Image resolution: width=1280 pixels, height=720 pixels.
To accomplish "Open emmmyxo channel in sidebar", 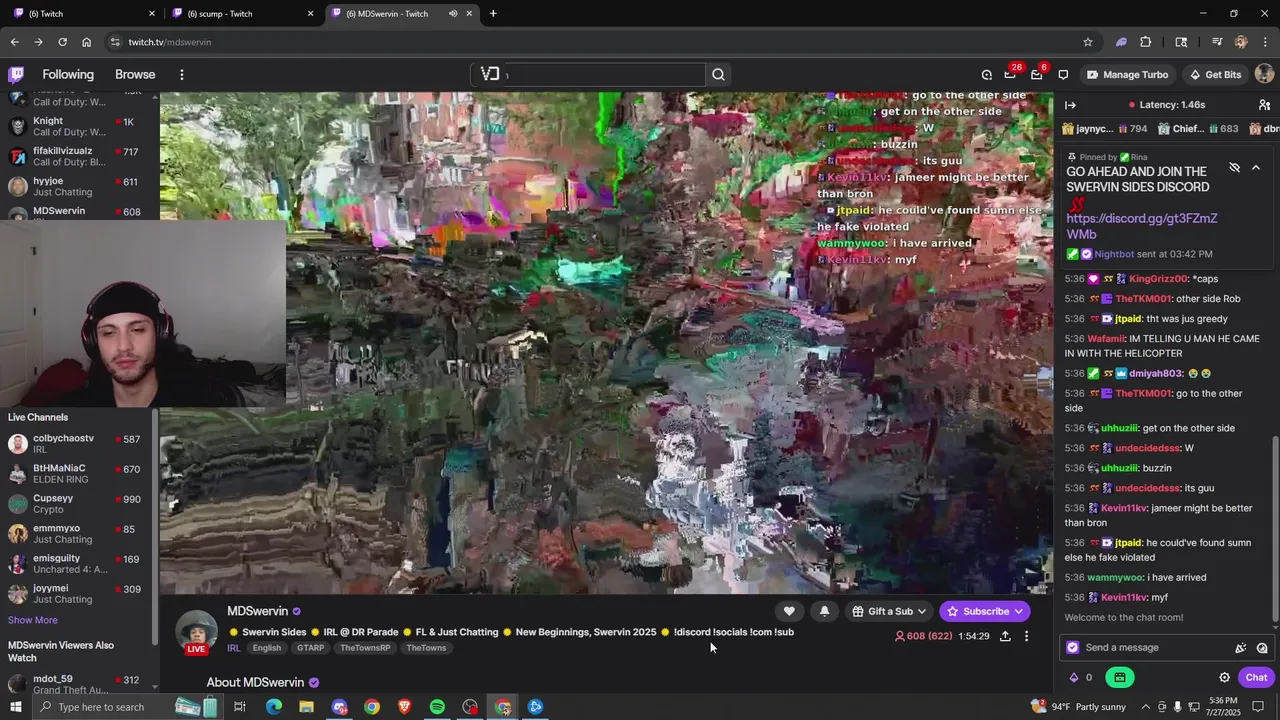I will point(76,533).
